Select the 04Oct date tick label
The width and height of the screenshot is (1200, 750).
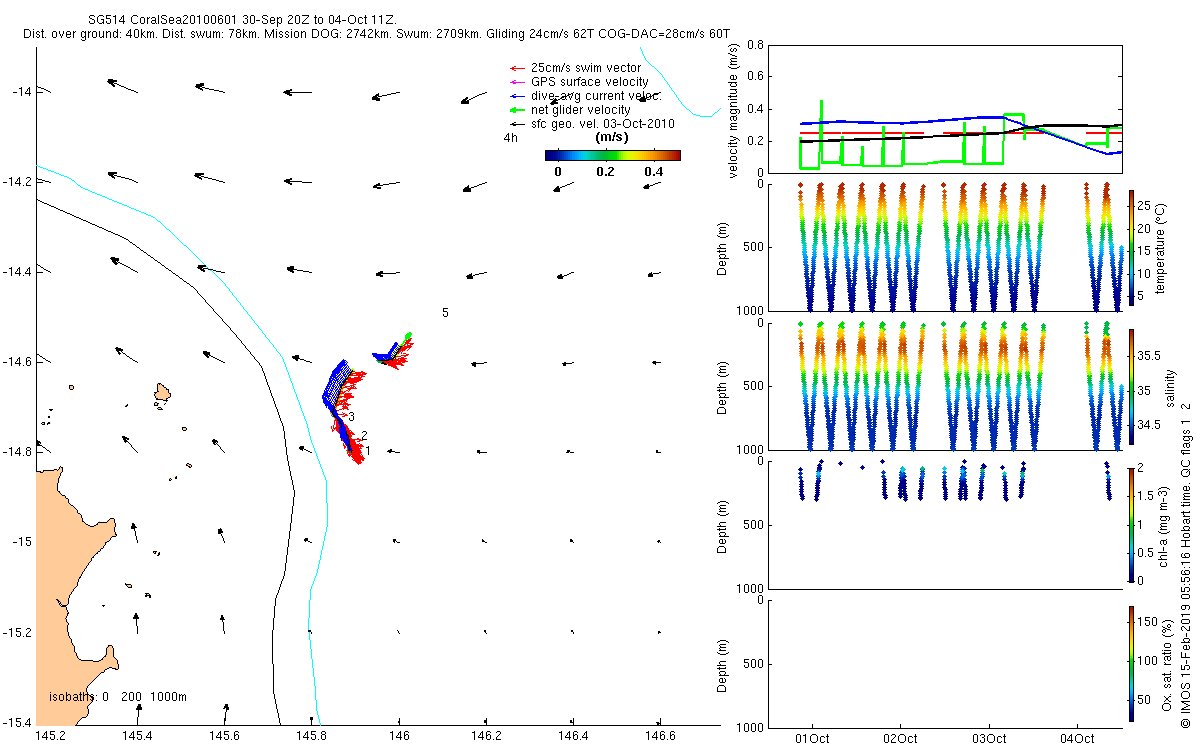[x=1076, y=739]
